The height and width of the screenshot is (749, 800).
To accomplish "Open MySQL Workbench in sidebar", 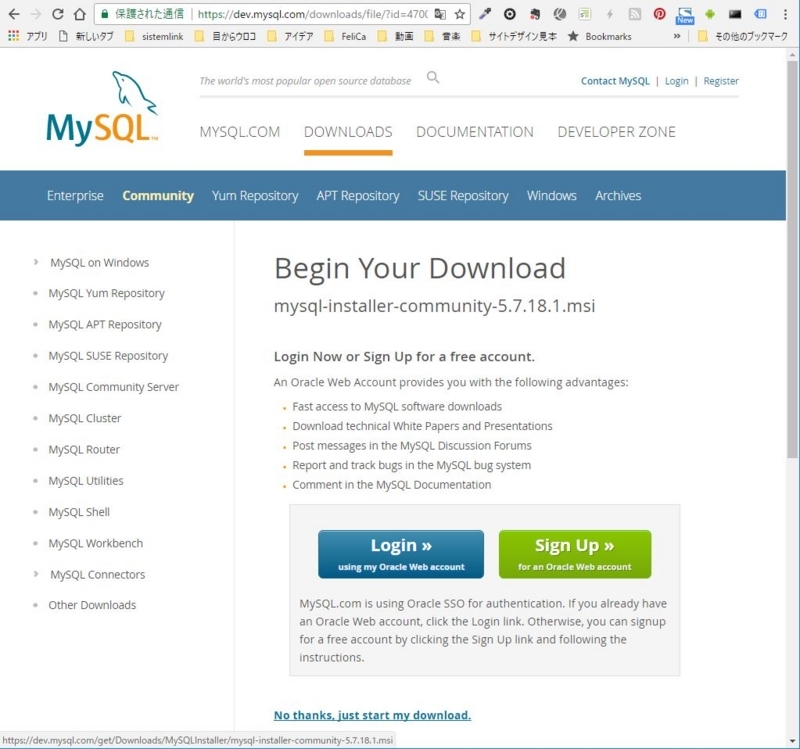I will point(96,543).
